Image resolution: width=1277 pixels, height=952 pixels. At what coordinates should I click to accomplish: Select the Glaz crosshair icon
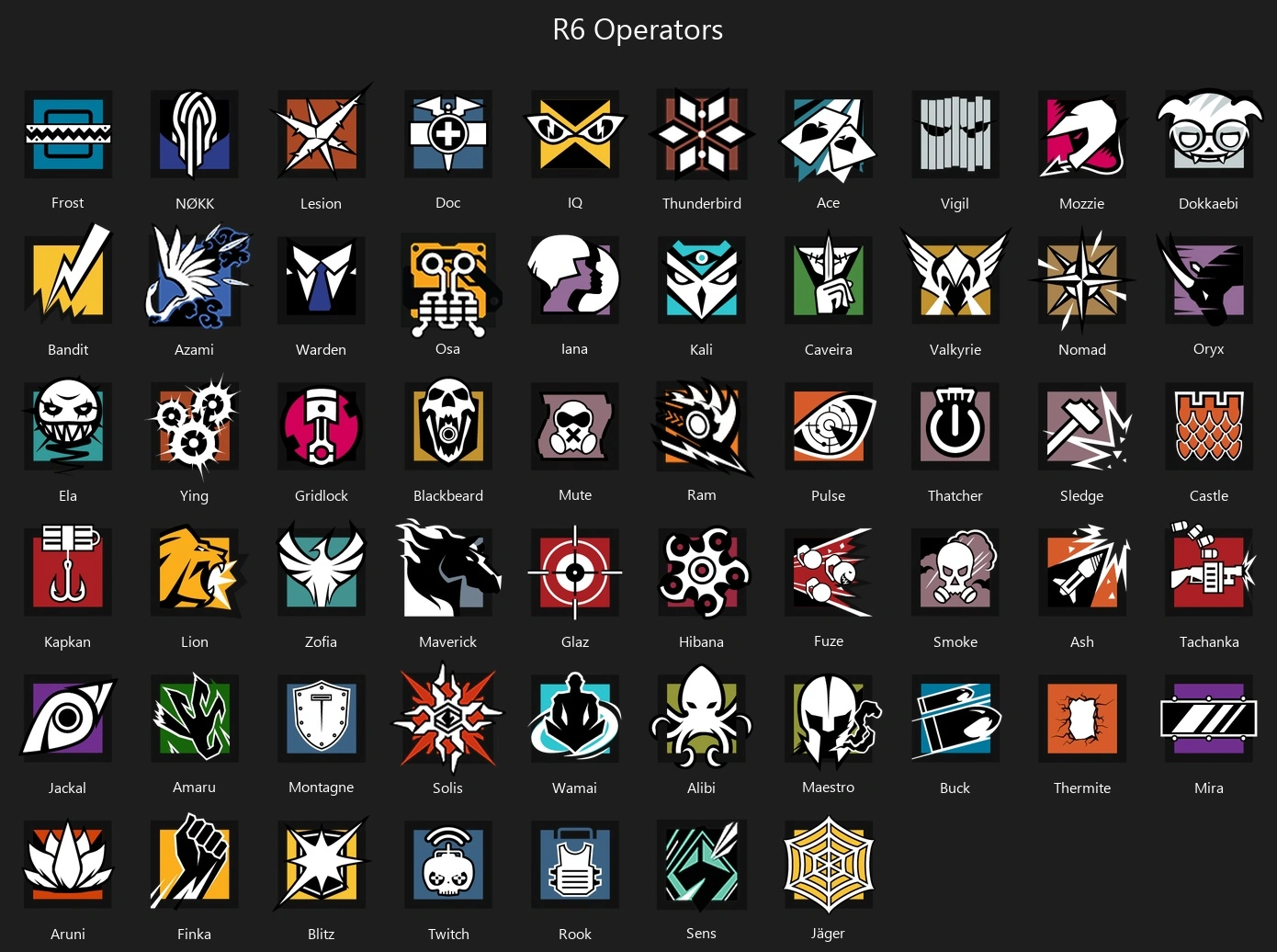(x=575, y=572)
